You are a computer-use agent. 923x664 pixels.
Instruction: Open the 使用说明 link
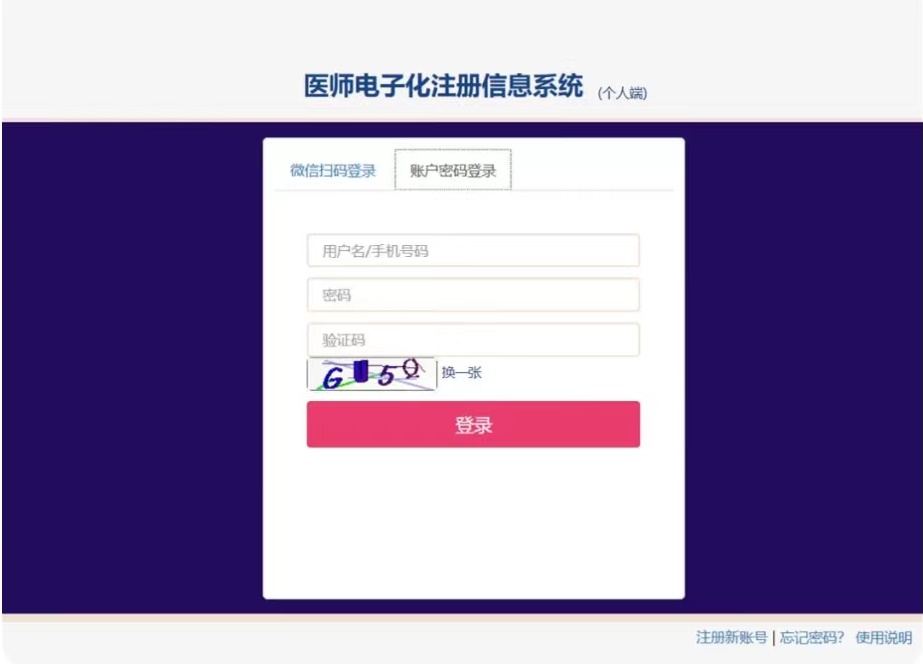(x=884, y=638)
